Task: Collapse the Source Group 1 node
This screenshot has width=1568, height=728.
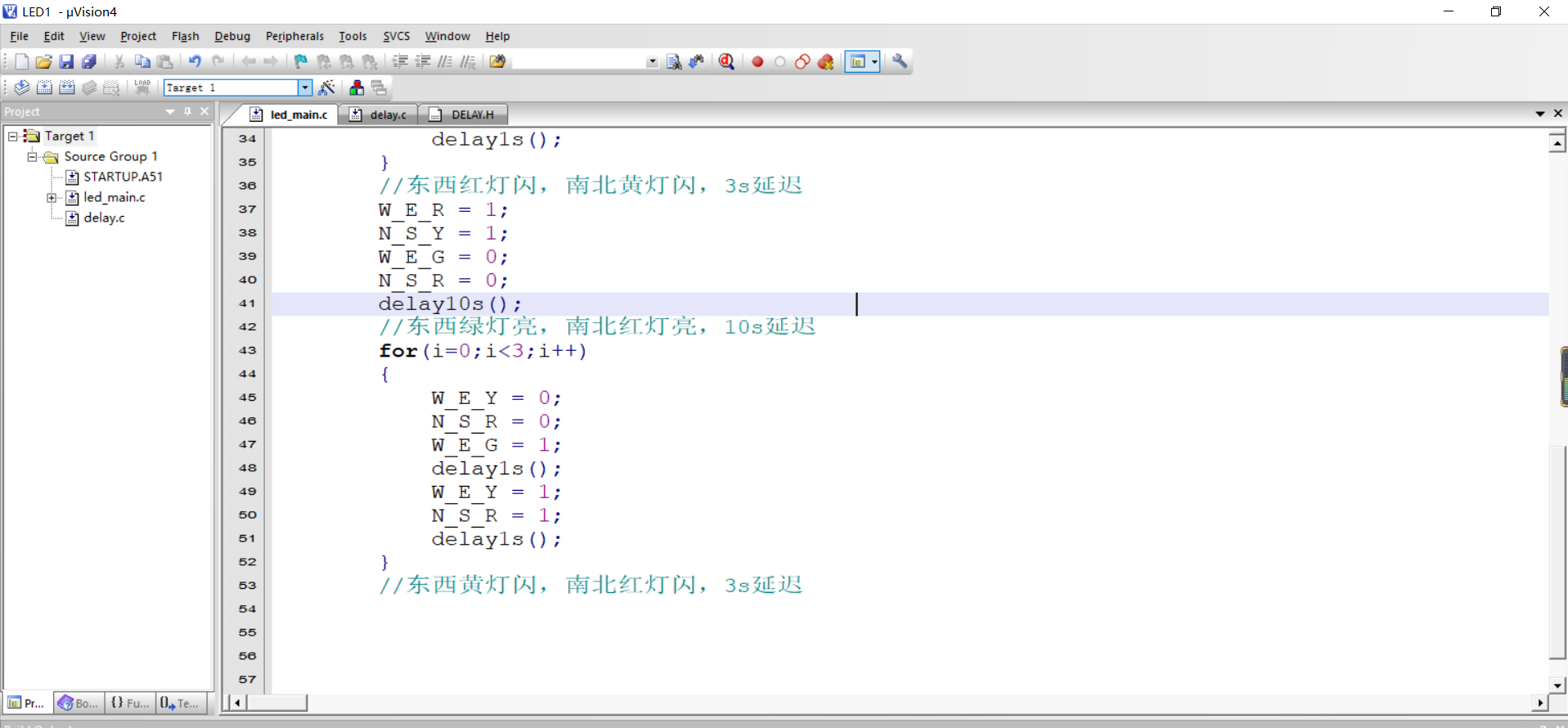Action: (32, 156)
